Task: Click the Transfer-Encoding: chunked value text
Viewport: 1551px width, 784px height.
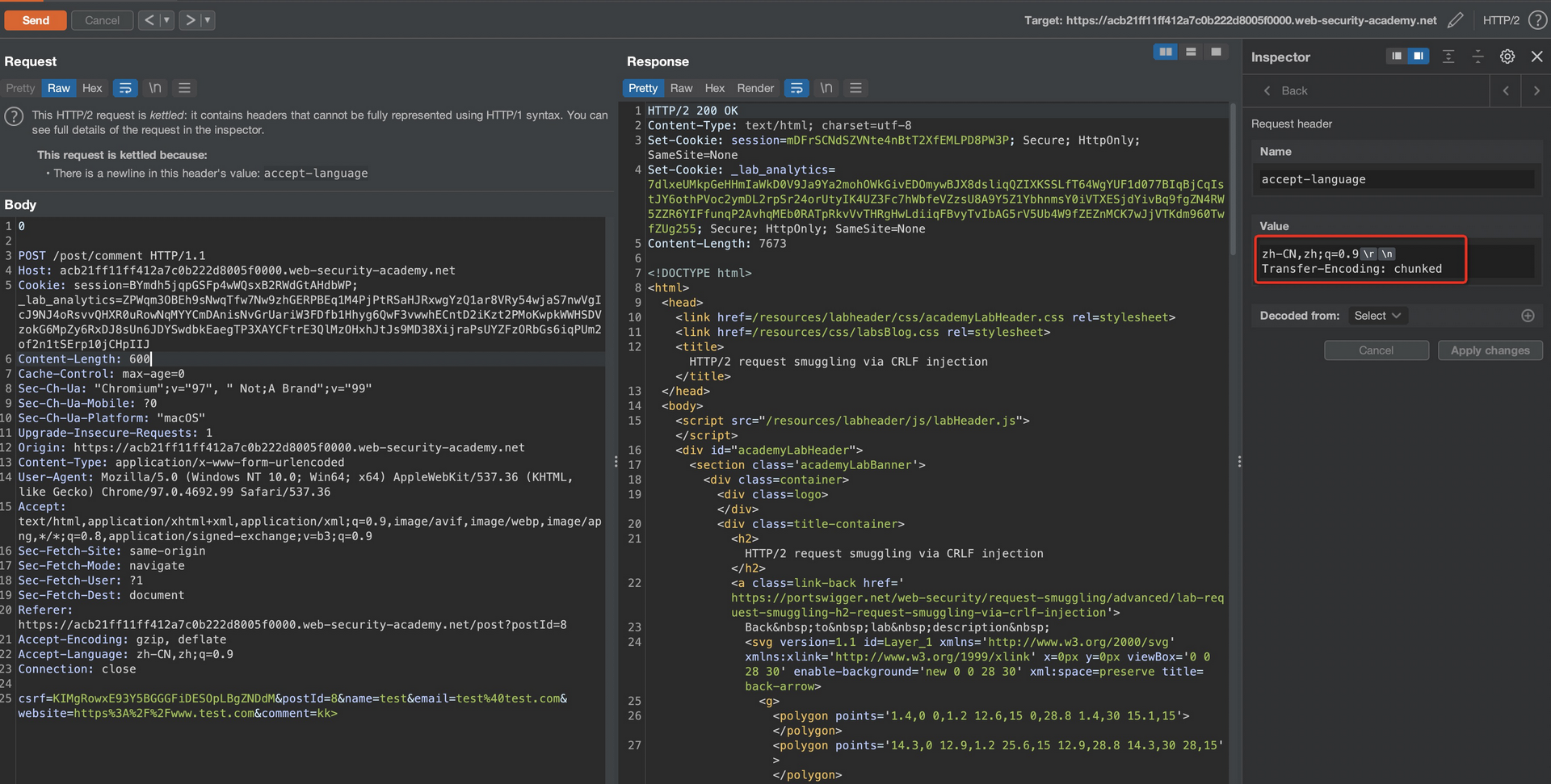Action: [1351, 269]
